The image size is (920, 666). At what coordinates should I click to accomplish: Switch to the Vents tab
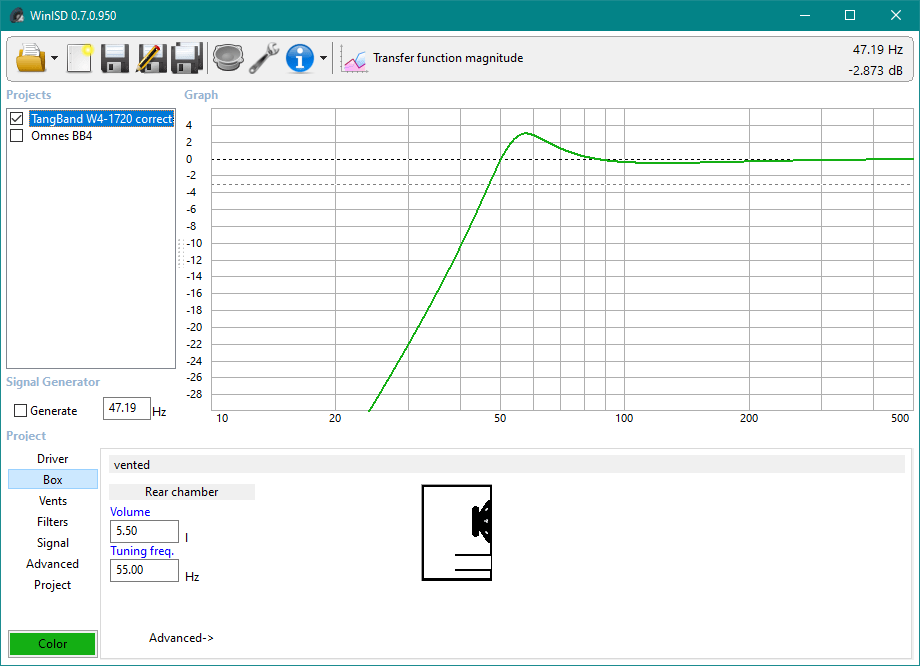(53, 501)
